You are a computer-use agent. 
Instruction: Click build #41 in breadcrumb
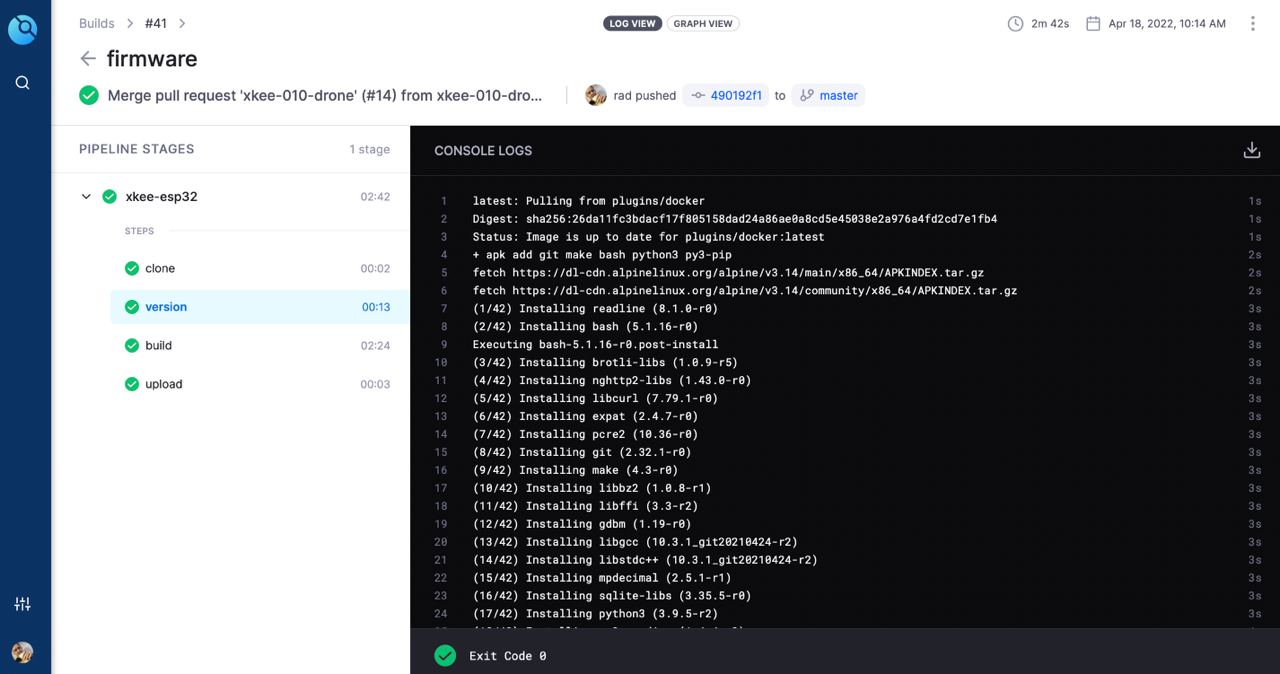click(x=155, y=23)
